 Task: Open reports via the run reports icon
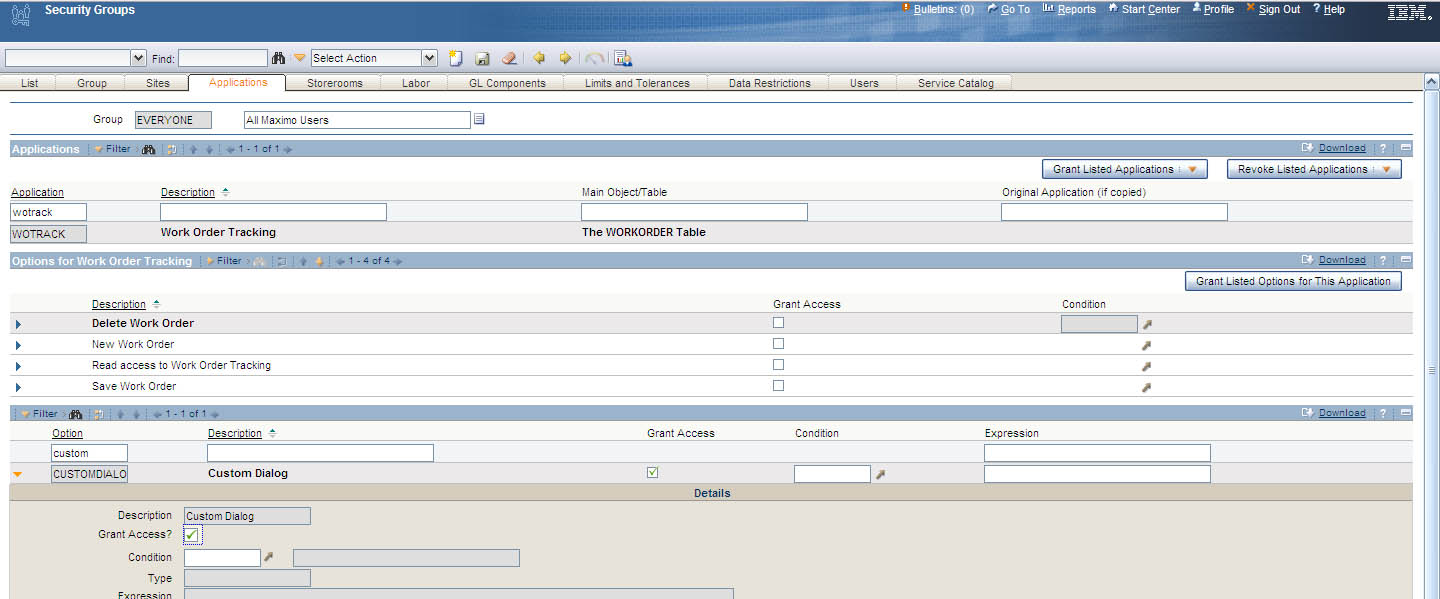point(622,58)
